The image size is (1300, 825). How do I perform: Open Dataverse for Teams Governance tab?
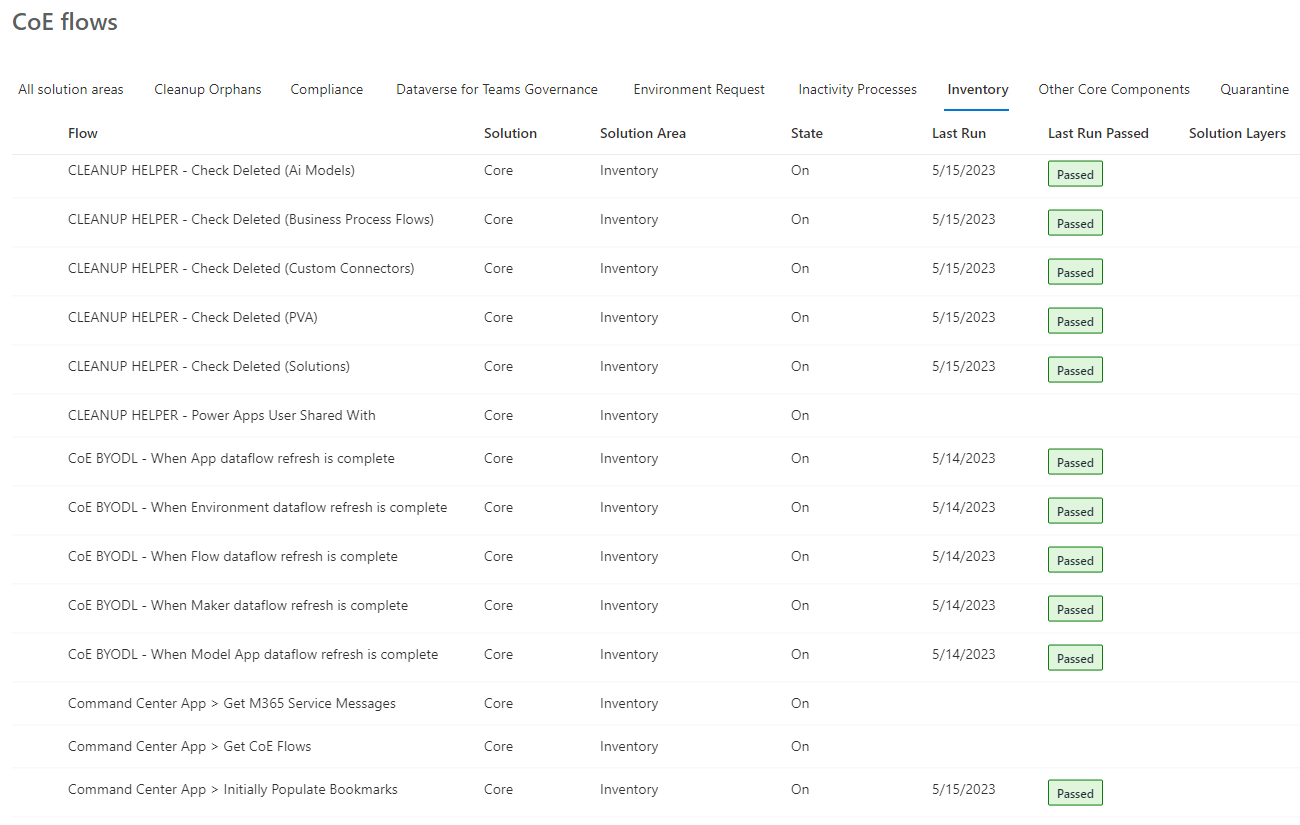(x=496, y=89)
